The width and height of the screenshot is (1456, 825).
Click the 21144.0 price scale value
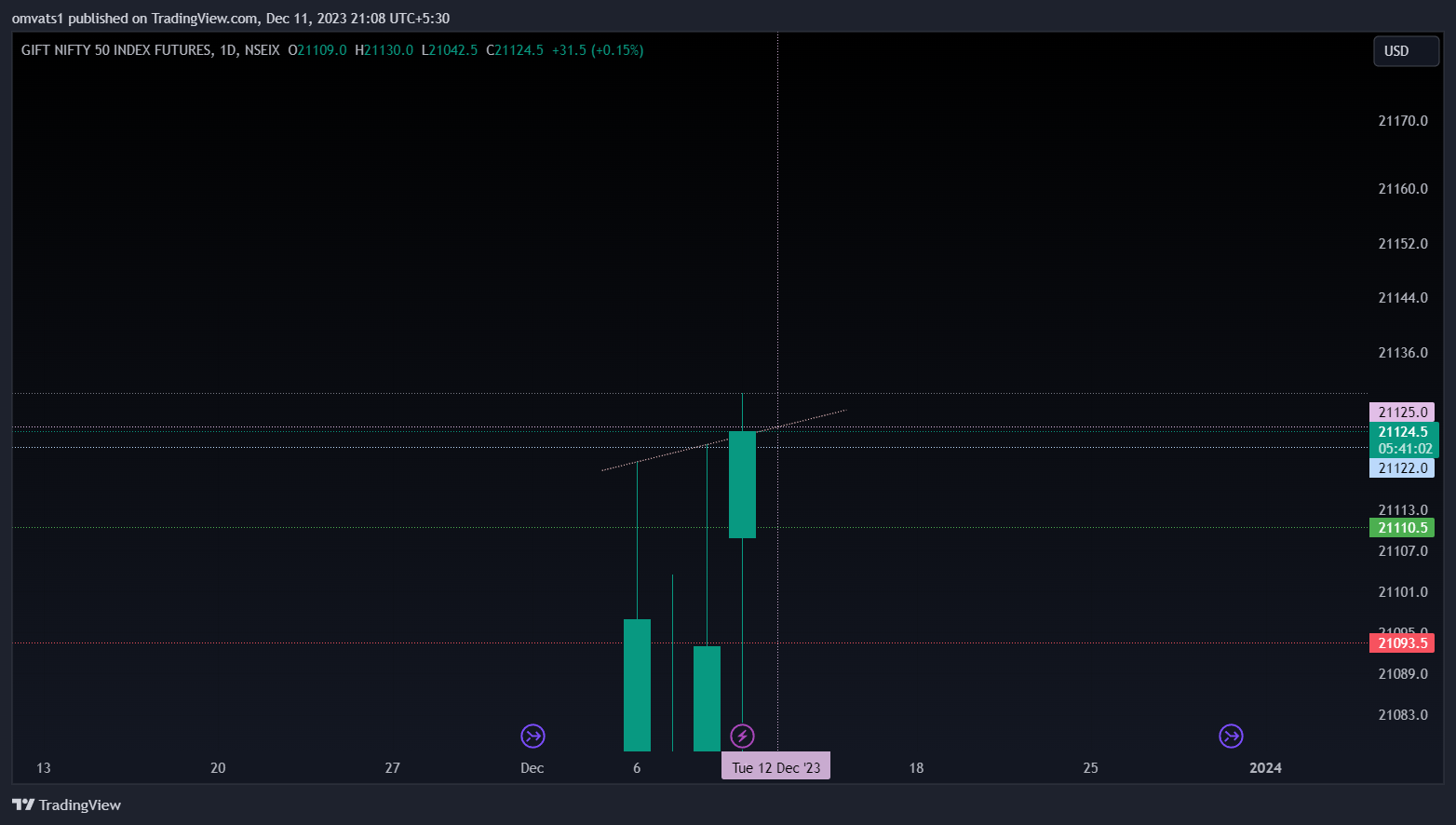[x=1403, y=298]
